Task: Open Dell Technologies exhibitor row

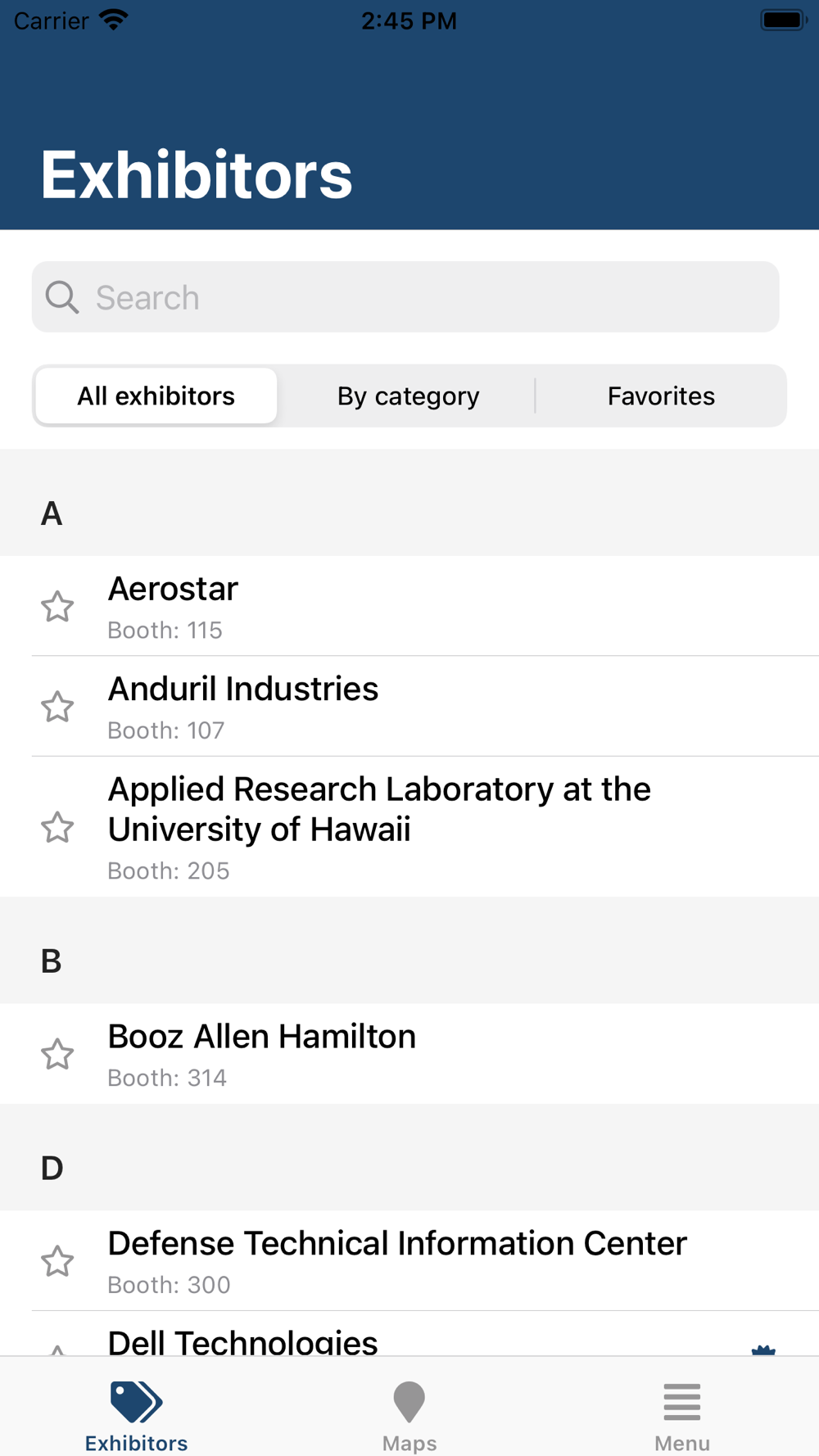Action: pyautogui.click(x=409, y=1334)
